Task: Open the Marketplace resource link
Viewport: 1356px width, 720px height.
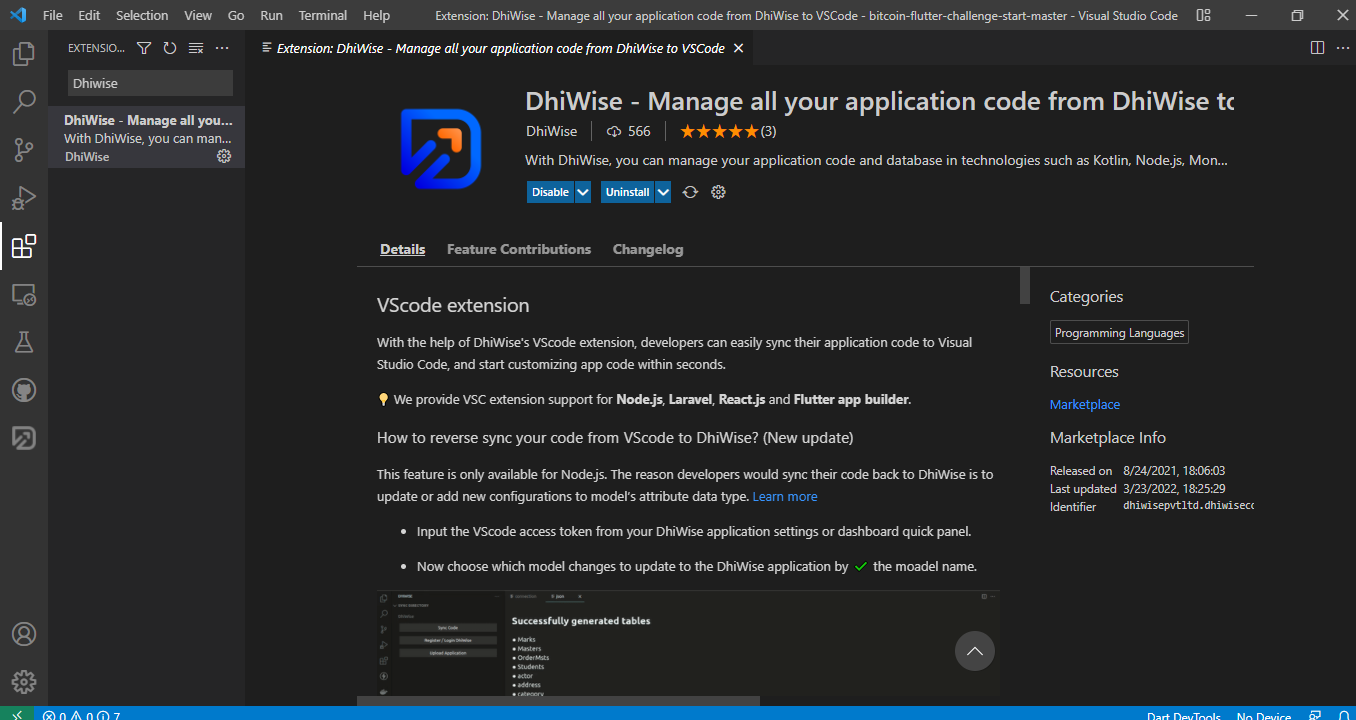Action: 1085,404
